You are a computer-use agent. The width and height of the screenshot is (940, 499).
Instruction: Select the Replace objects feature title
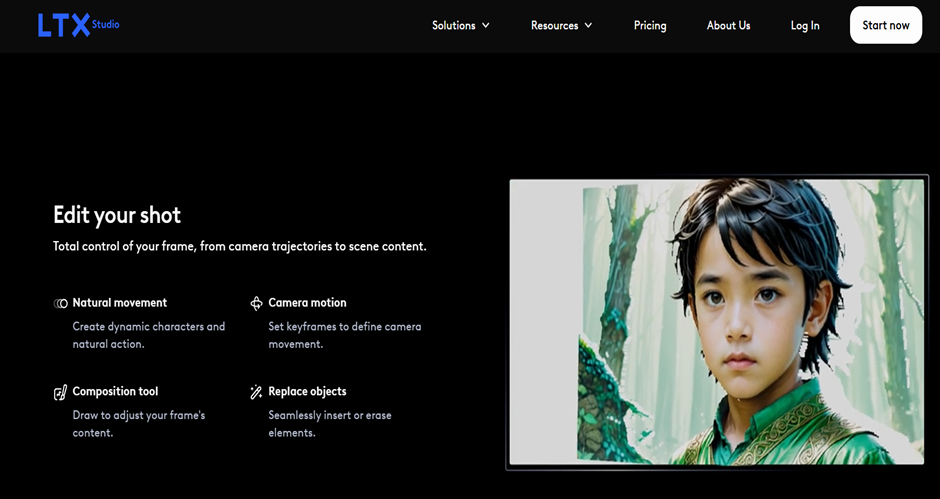(x=307, y=392)
